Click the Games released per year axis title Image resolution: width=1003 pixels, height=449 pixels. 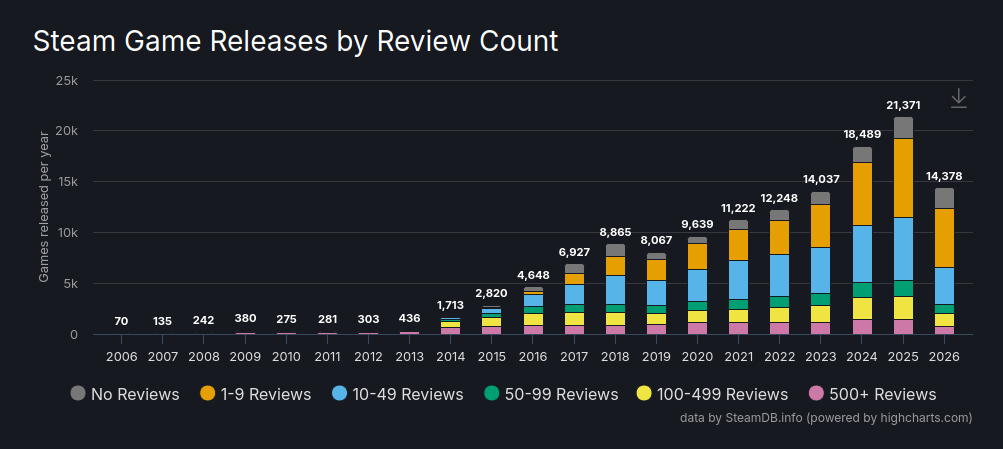click(x=43, y=207)
